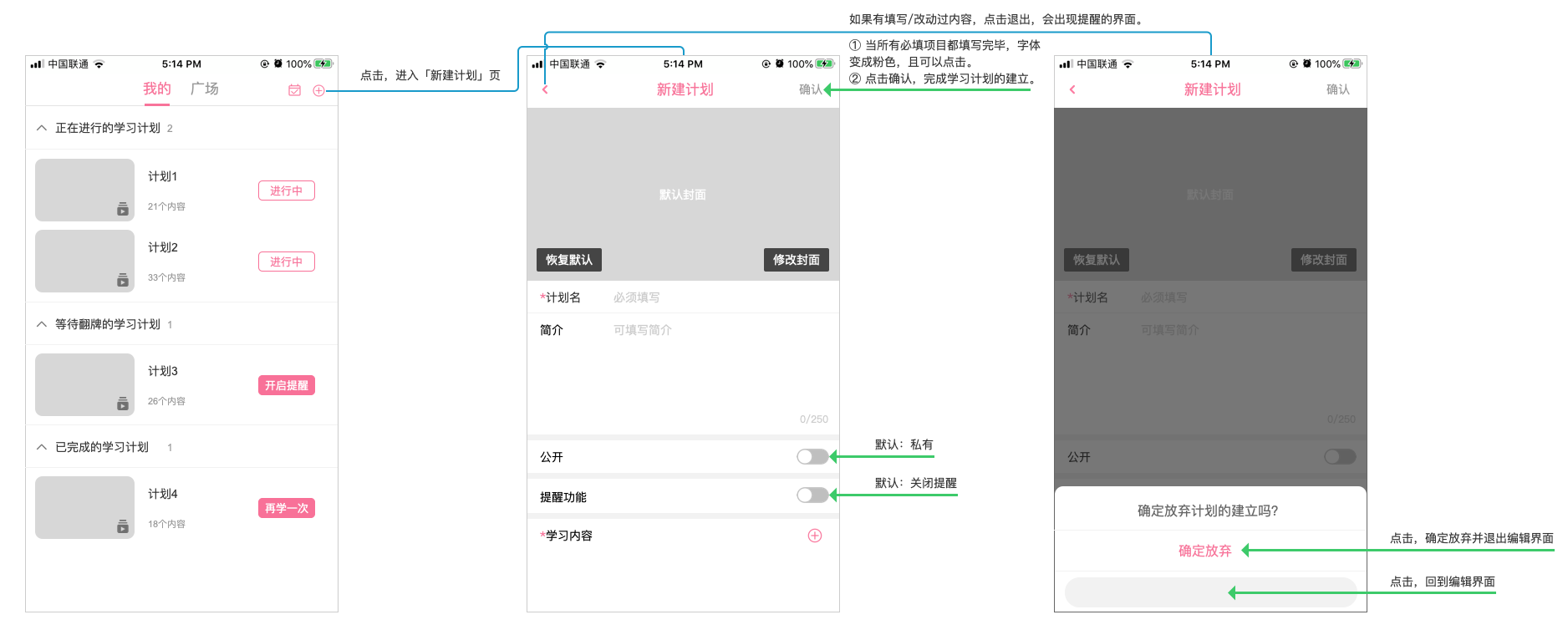Switch to the 广场 tab
1568x635 pixels.
(204, 89)
